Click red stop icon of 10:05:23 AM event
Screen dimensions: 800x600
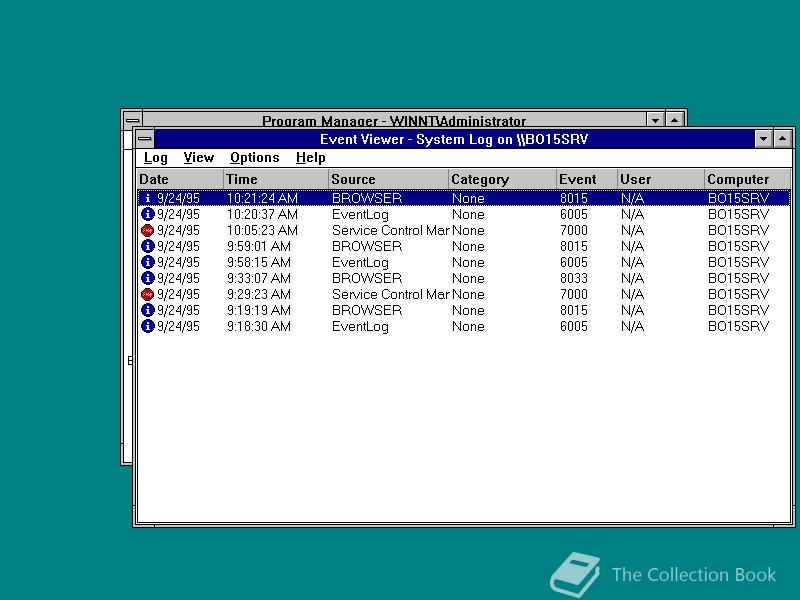(147, 230)
